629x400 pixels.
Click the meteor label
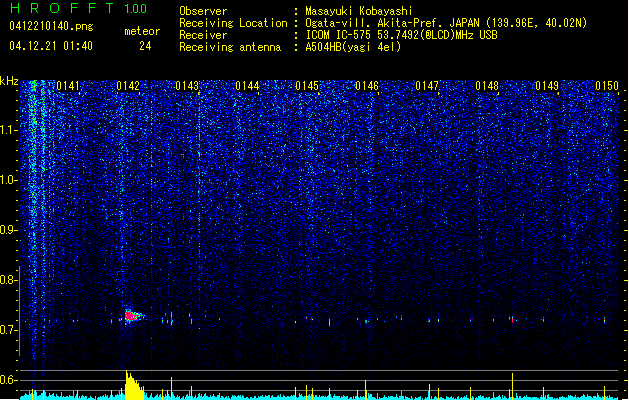click(142, 31)
